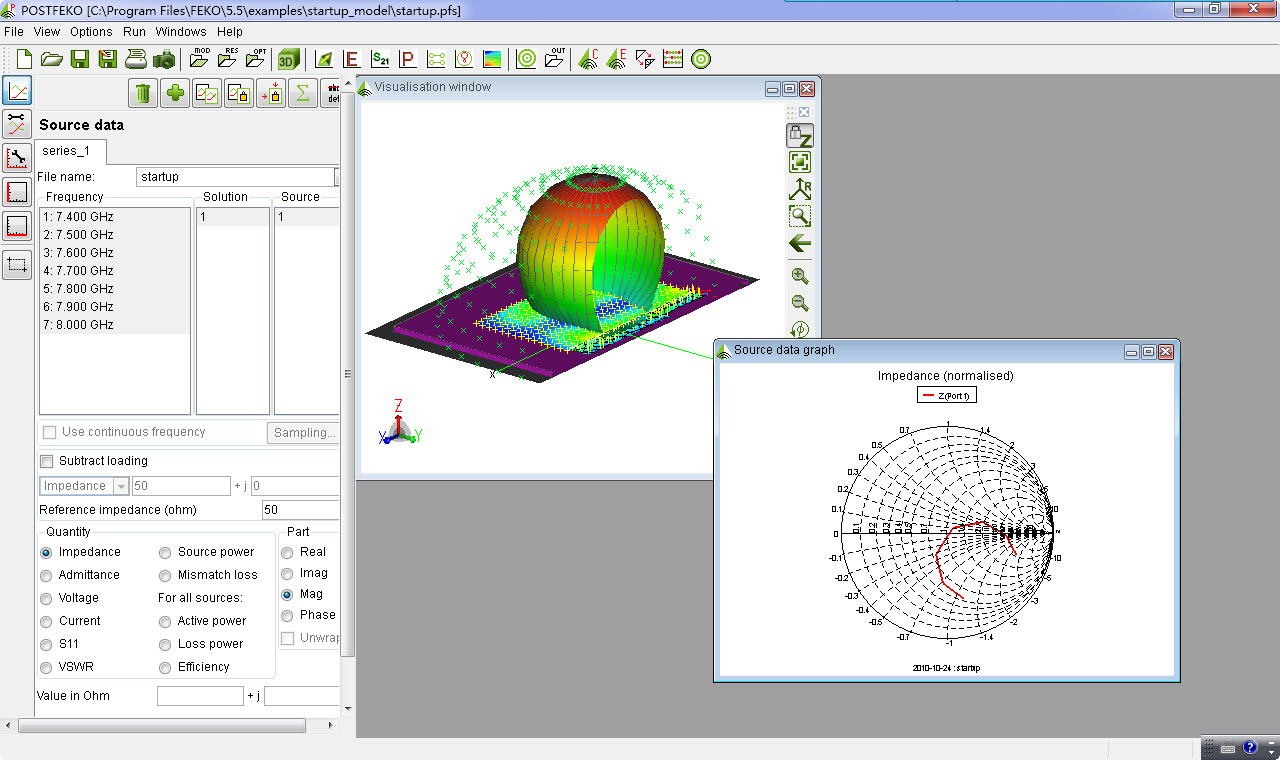This screenshot has height=760, width=1280.
Task: Select the Impedance quantity radio button
Action: [x=46, y=552]
